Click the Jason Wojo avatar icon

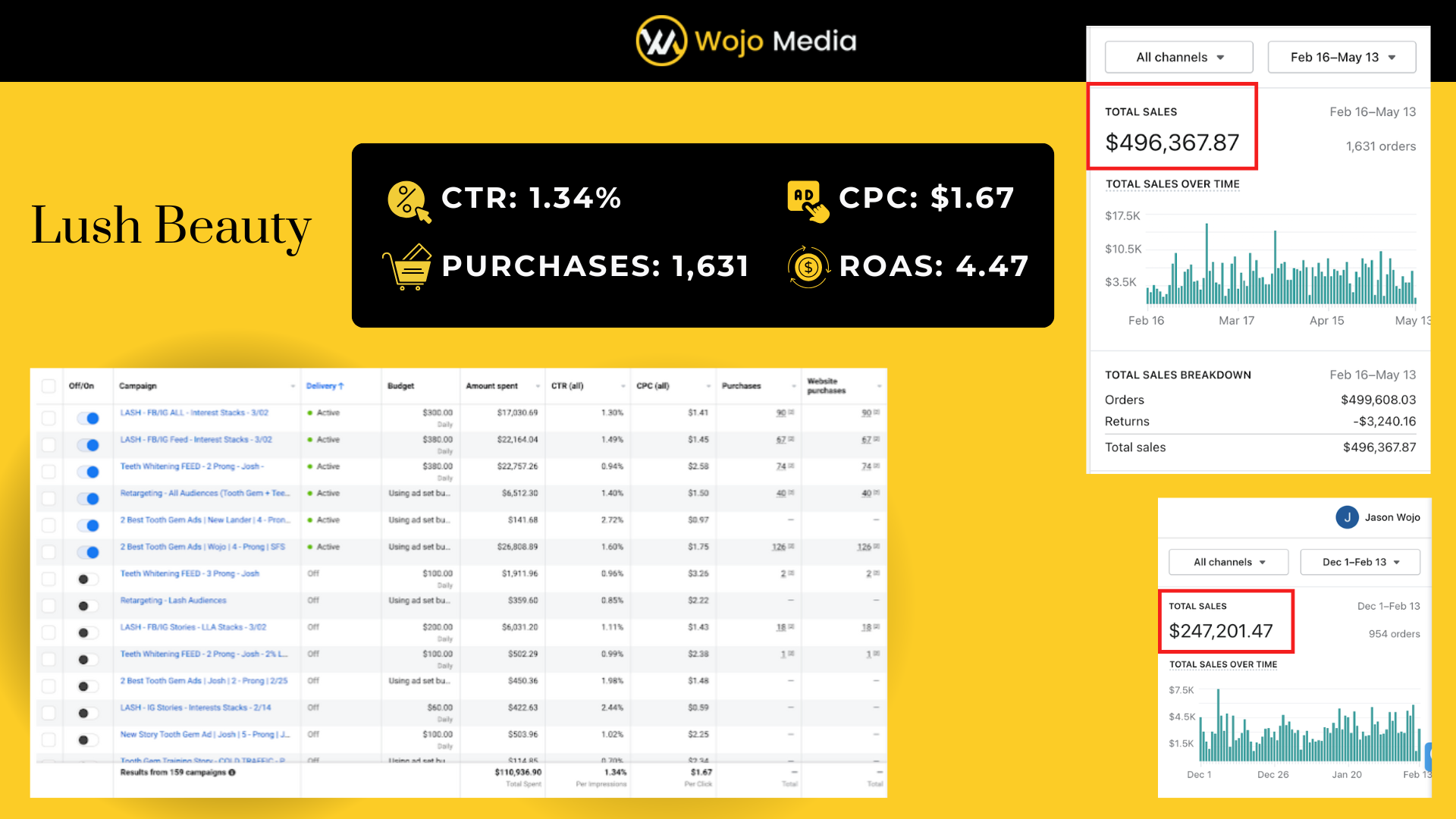[x=1347, y=517]
